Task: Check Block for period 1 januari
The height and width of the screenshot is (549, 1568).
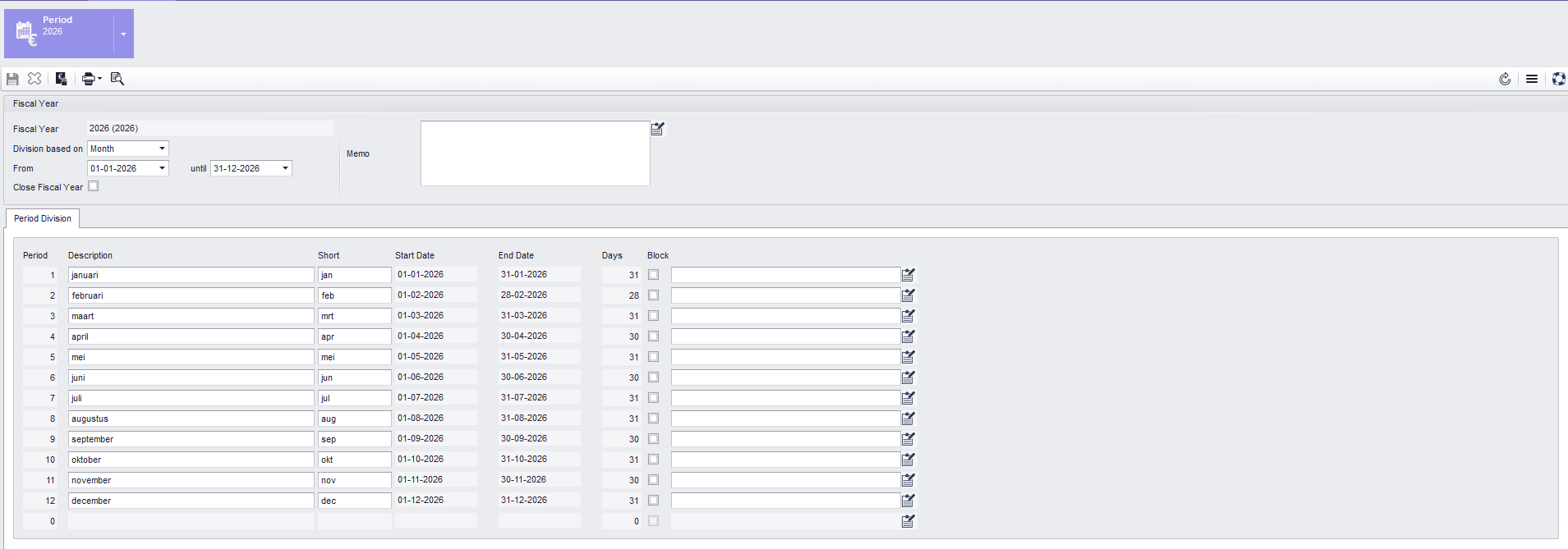Action: coord(654,275)
